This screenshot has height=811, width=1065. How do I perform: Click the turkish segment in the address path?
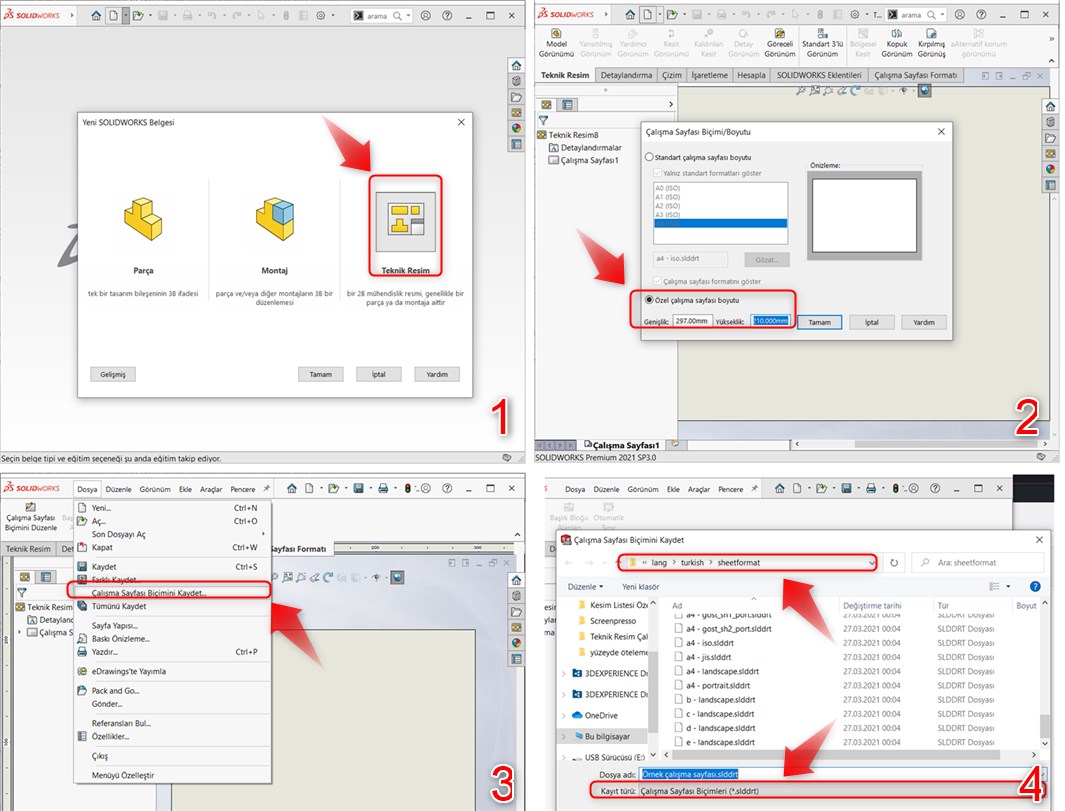click(x=692, y=563)
